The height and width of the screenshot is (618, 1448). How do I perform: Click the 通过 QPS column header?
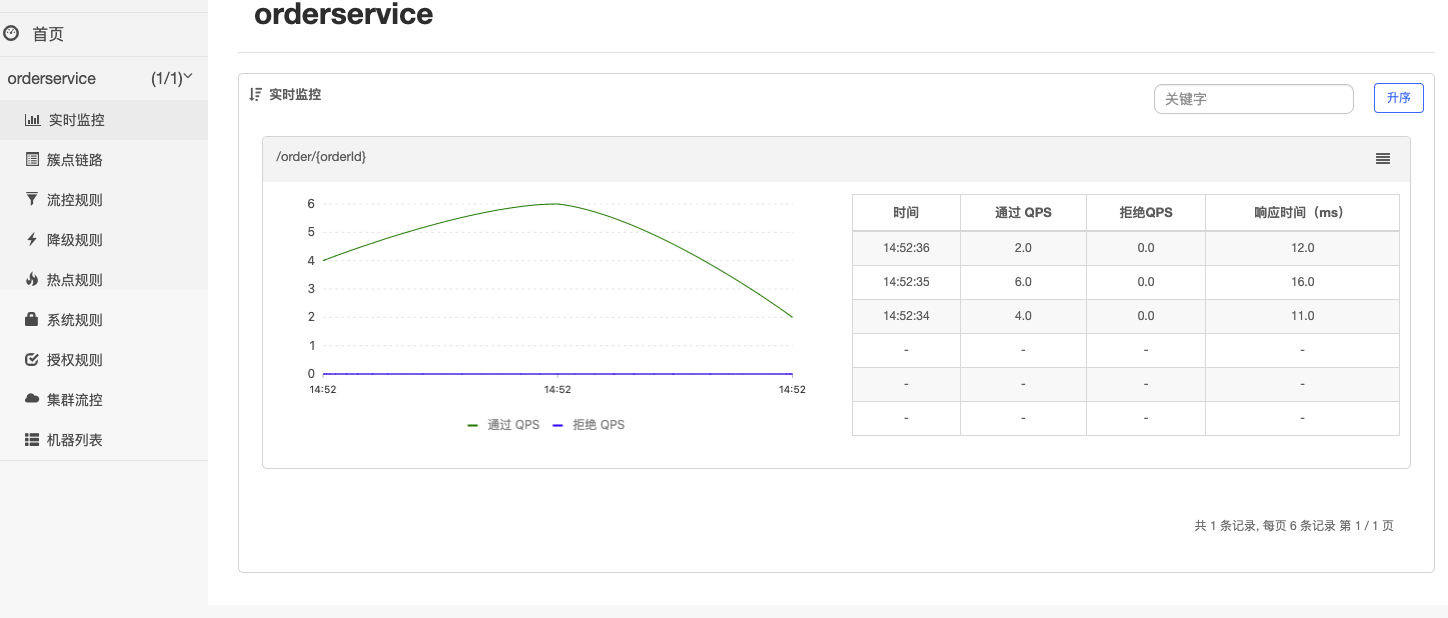tap(1023, 213)
